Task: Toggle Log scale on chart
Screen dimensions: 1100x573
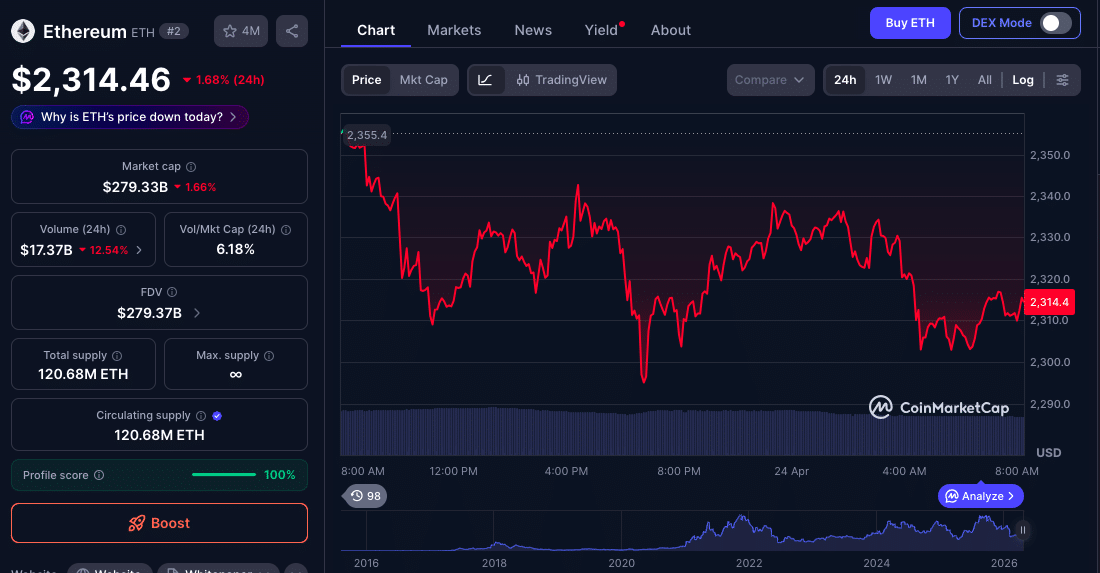Action: (1023, 80)
